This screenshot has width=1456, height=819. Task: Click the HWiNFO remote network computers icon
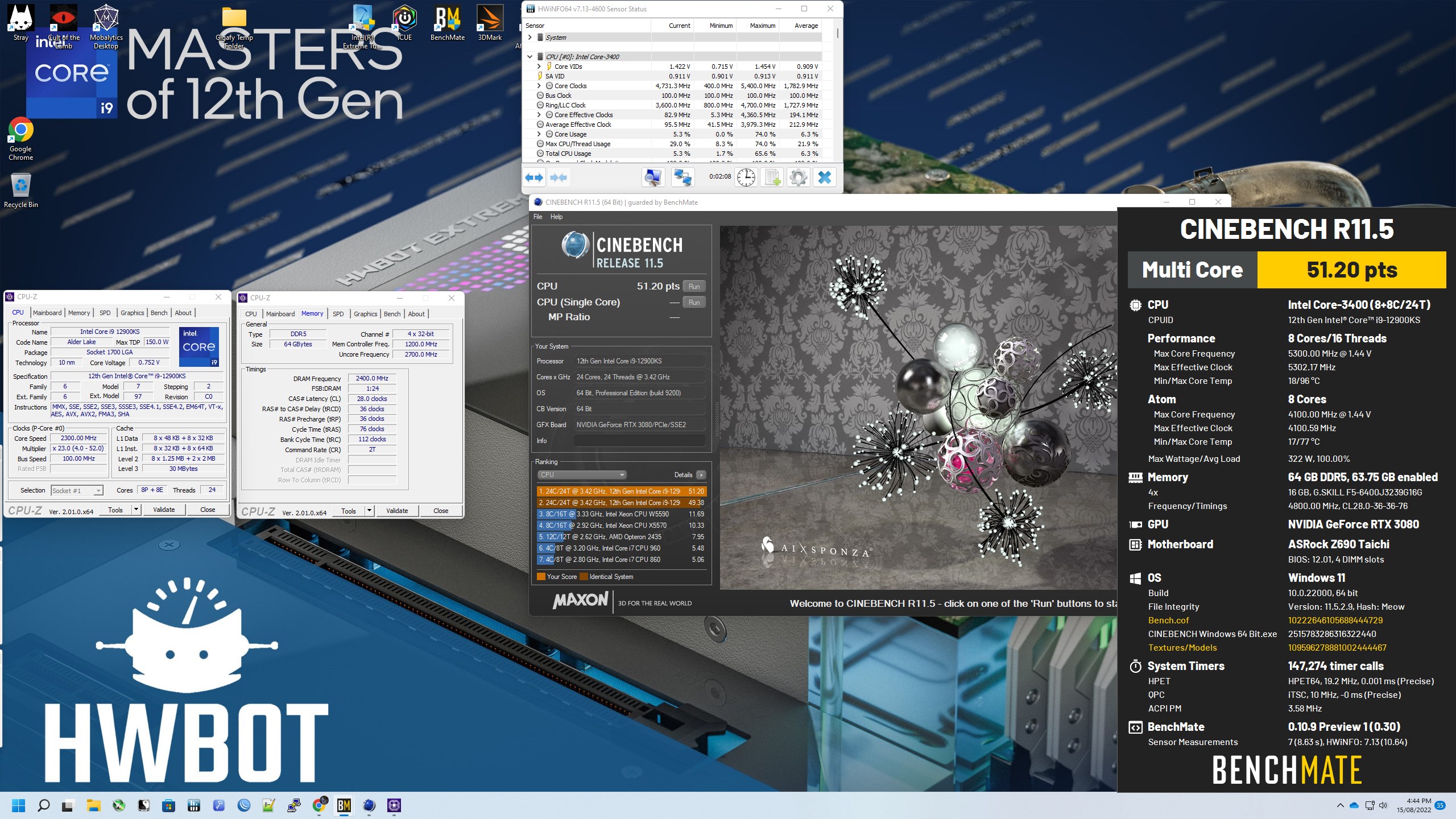pos(682,177)
